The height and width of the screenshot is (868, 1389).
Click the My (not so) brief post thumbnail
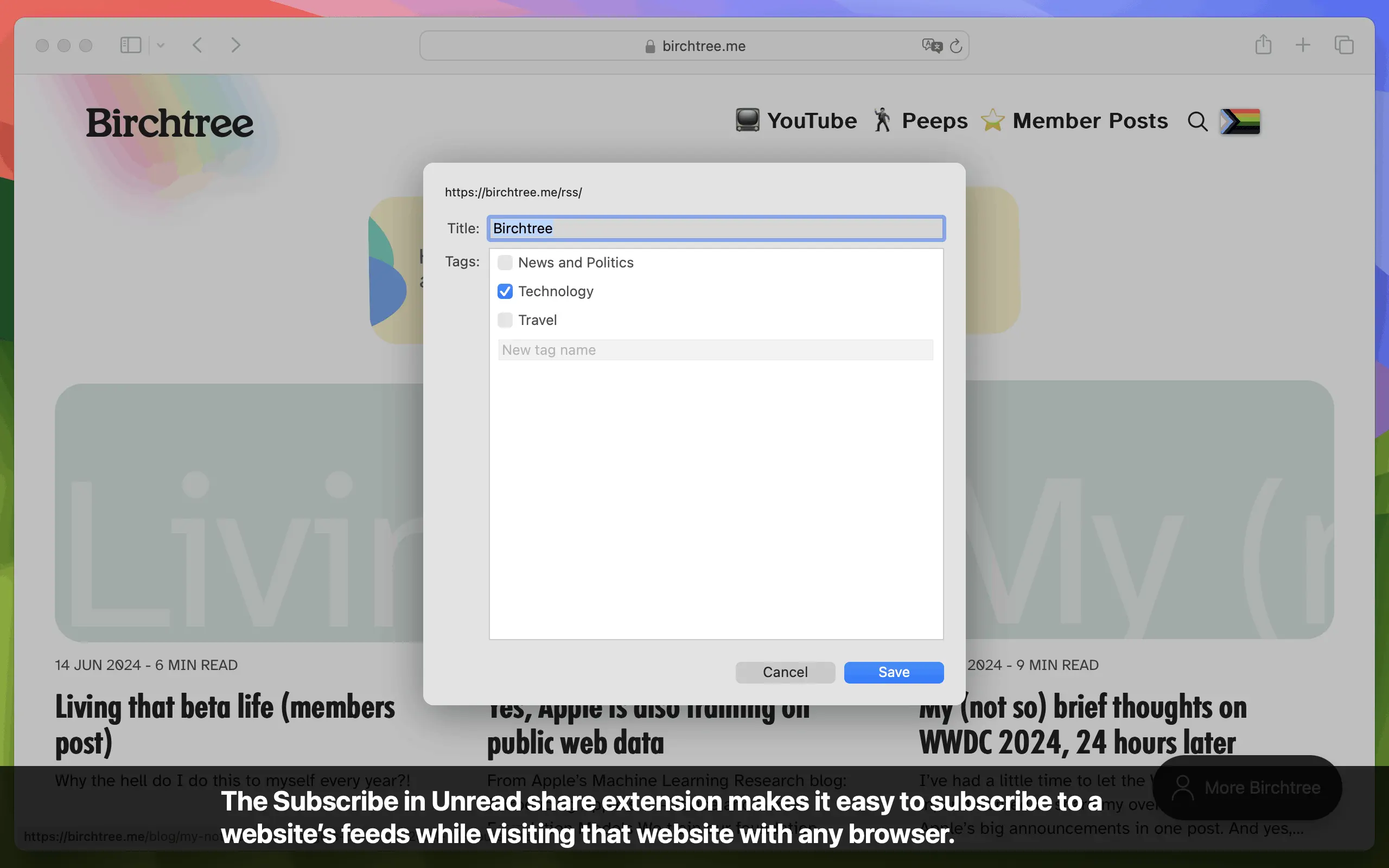click(x=1150, y=510)
